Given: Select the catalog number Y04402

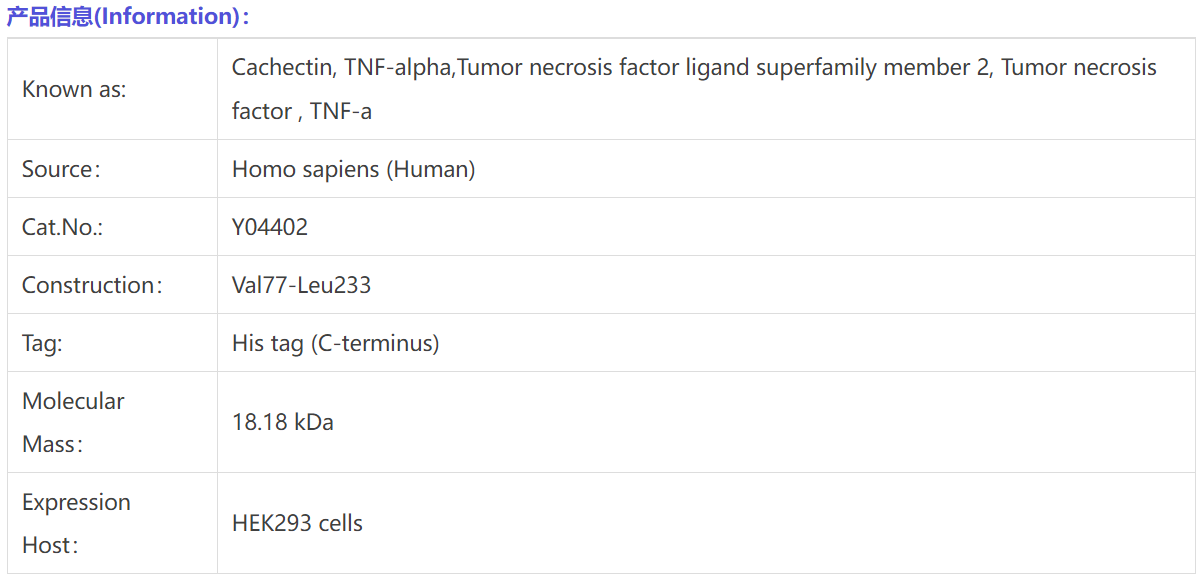Looking at the screenshot, I should pos(270,227).
